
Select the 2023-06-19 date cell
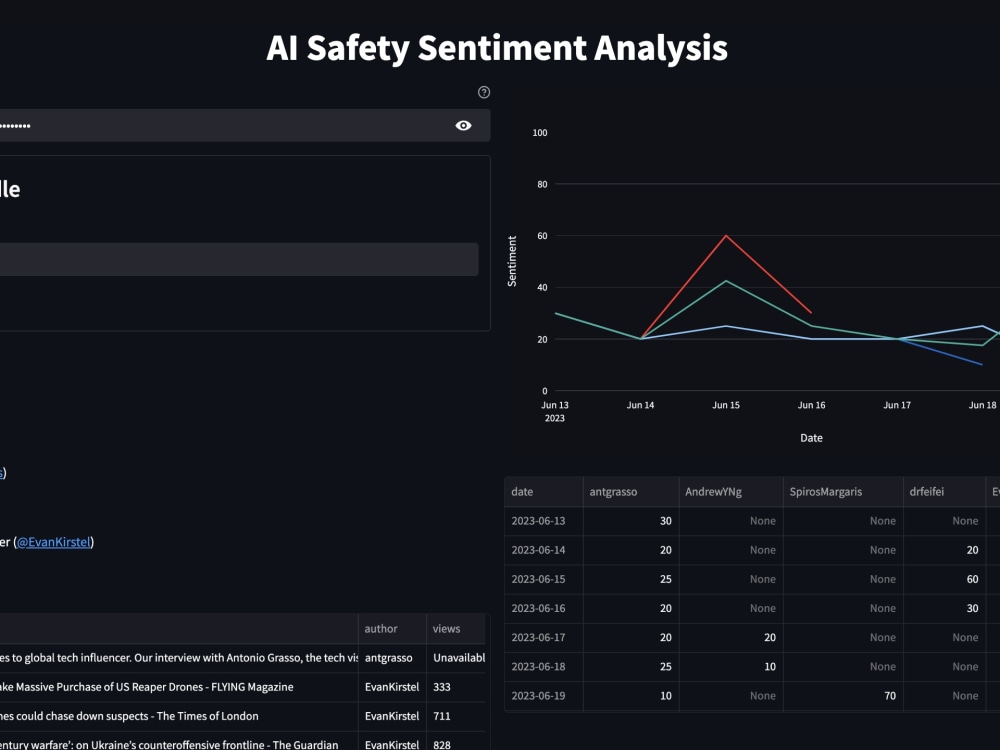point(543,696)
